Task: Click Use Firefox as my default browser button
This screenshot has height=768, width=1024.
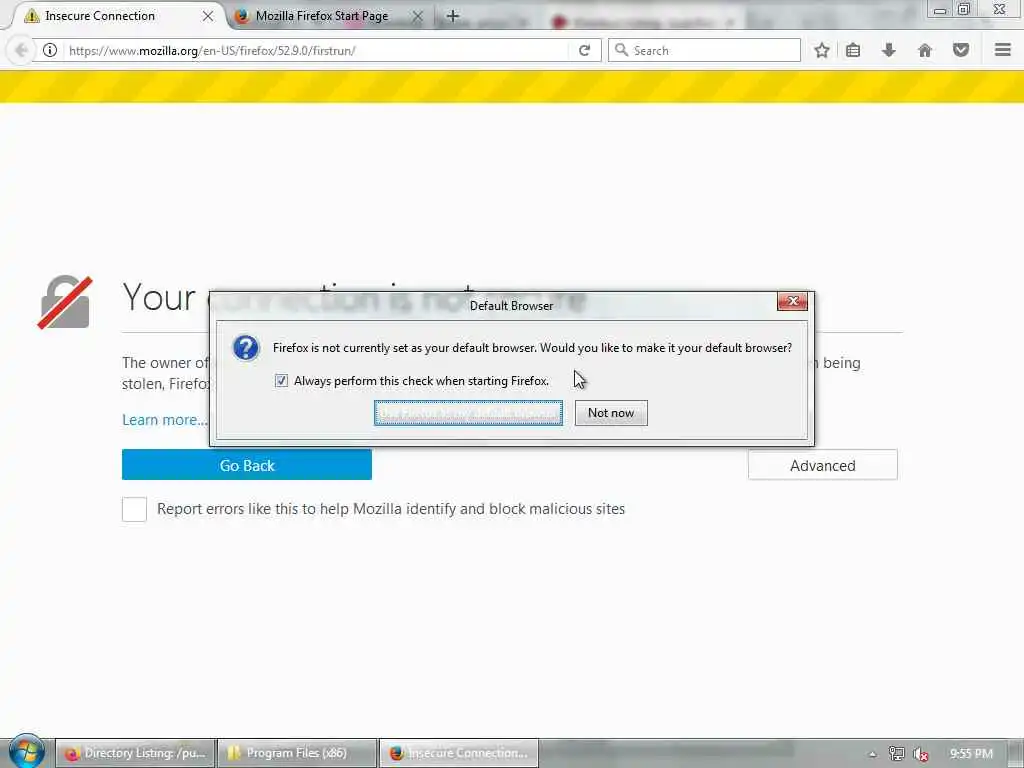Action: coord(468,413)
